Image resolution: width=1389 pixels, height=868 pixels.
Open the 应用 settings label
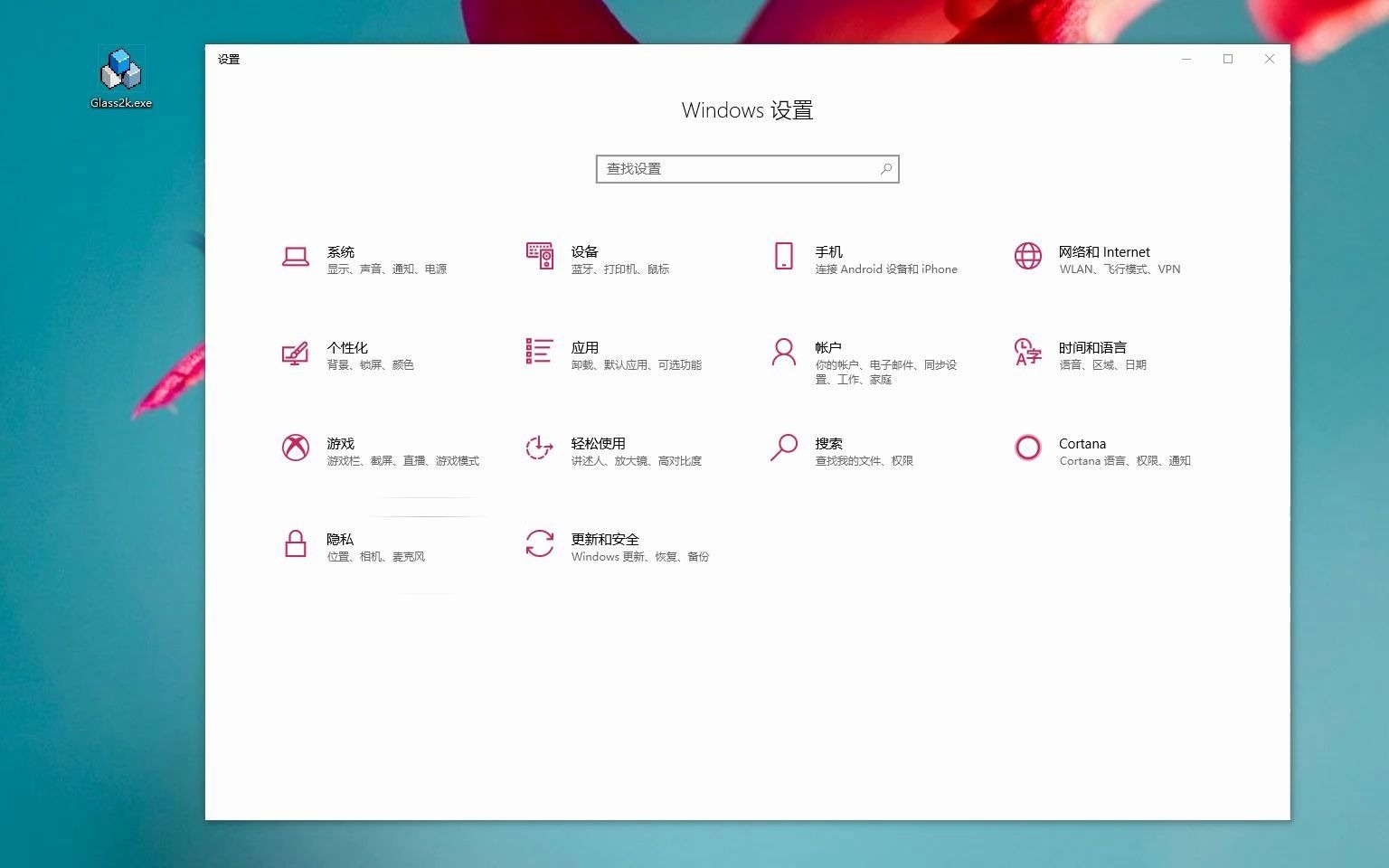585,348
